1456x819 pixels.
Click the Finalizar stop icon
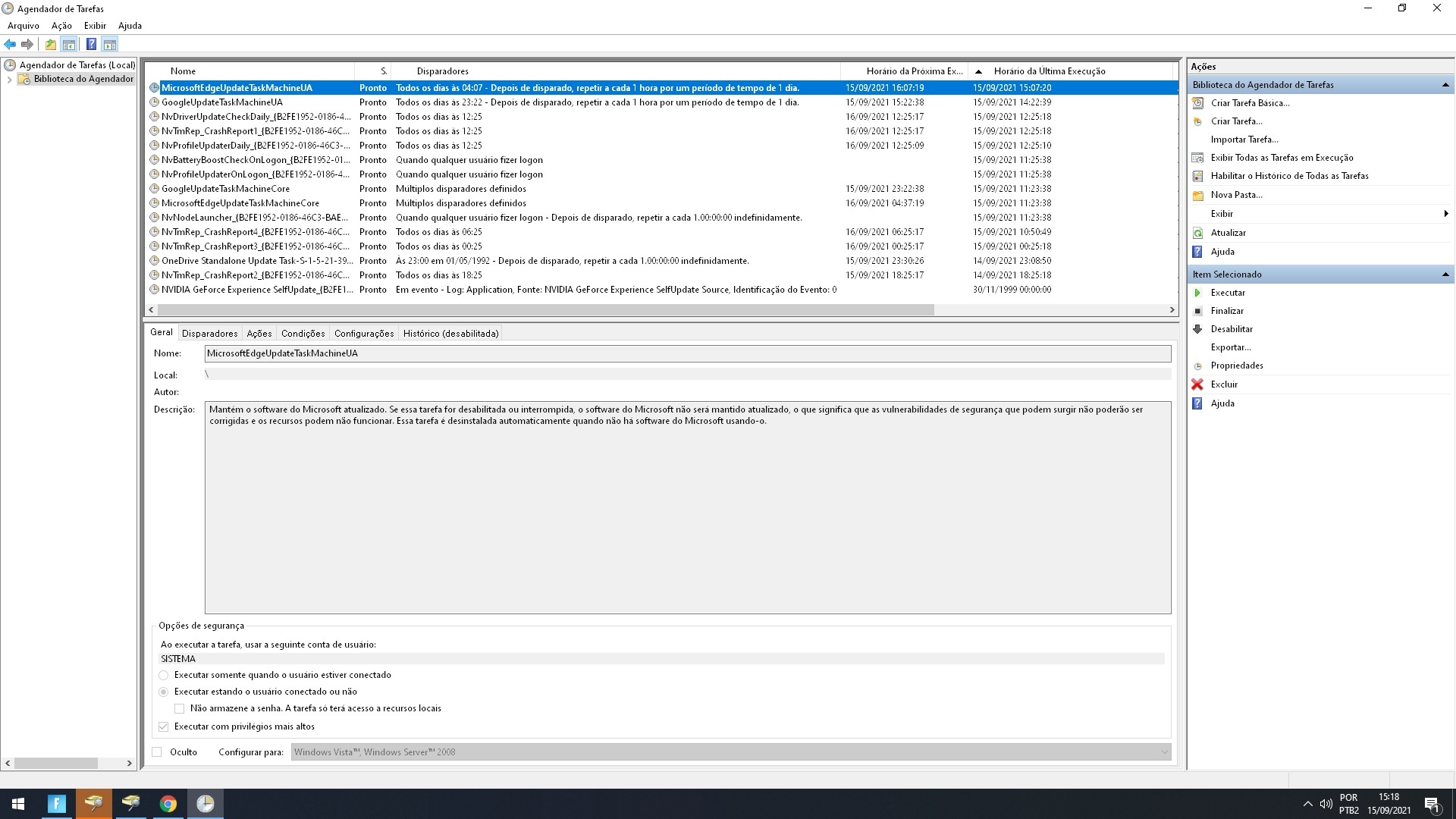click(1197, 311)
